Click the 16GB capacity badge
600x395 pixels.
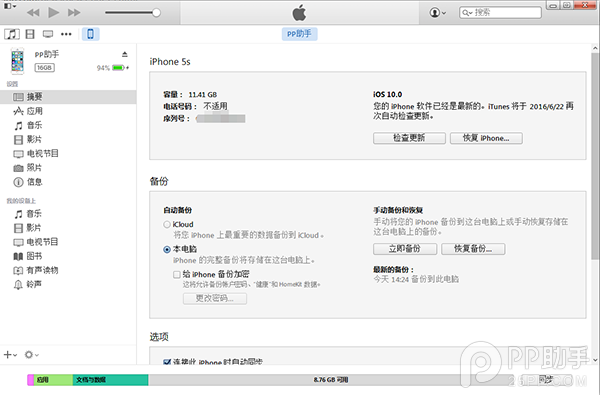pyautogui.click(x=45, y=68)
